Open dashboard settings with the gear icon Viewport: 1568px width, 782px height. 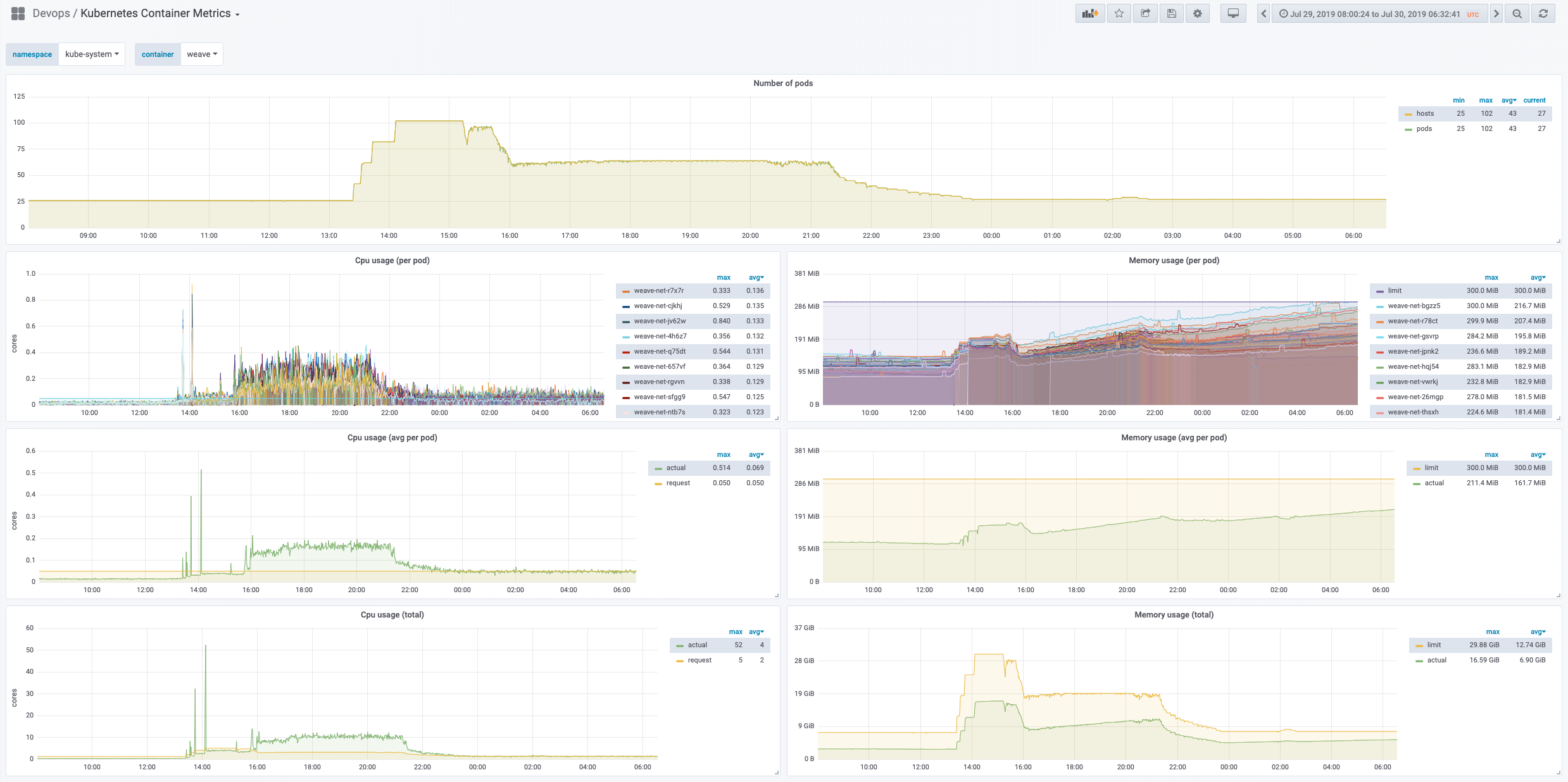point(1197,13)
